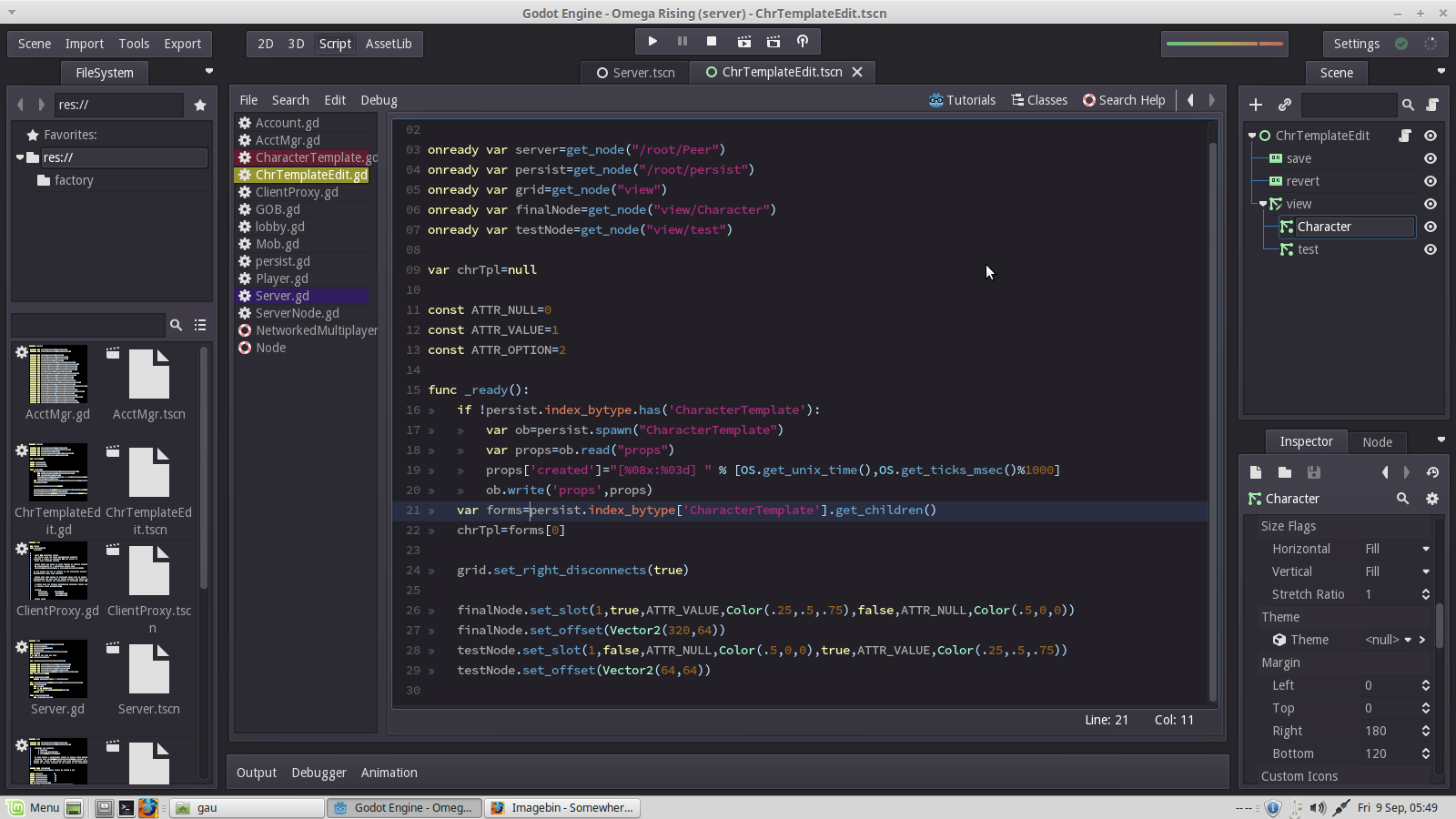Image resolution: width=1456 pixels, height=819 pixels.
Task: Navigate back in FileSystem panel
Action: click(x=20, y=105)
